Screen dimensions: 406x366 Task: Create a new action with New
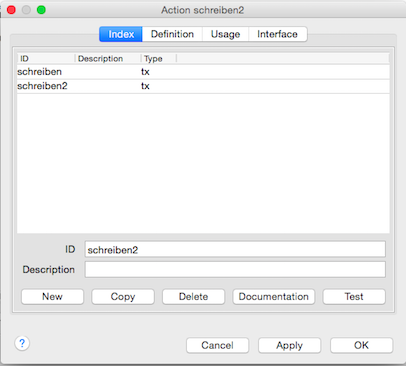(52, 296)
